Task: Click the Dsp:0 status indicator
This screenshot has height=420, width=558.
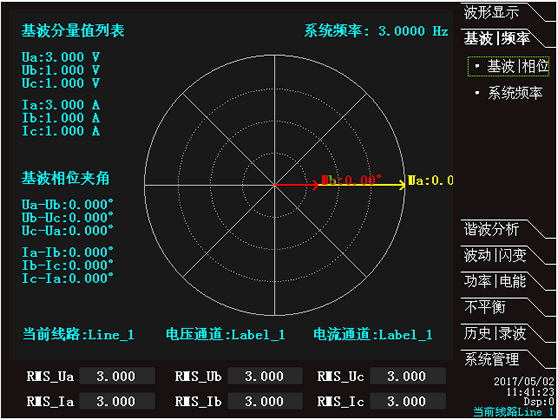Action: coord(539,402)
